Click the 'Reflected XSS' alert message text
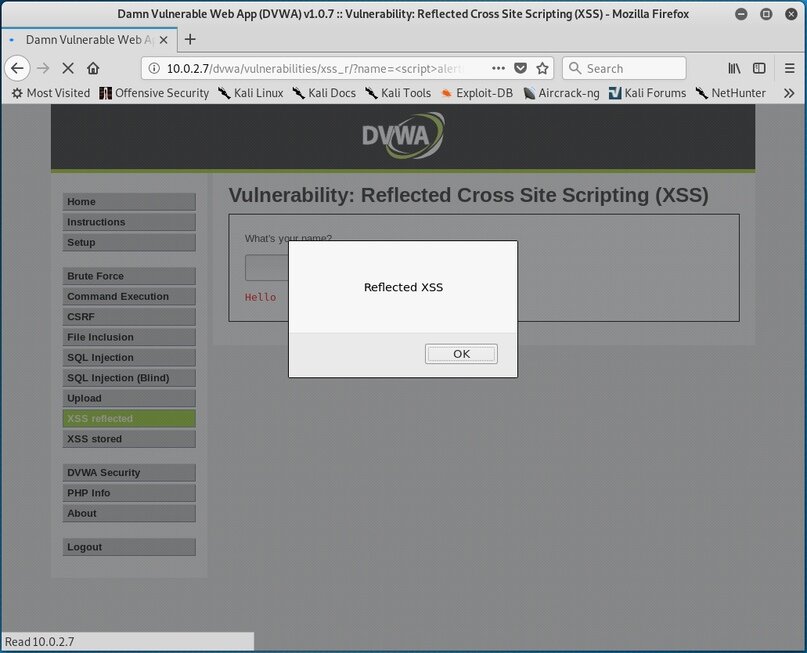The height and width of the screenshot is (653, 807). coord(403,287)
